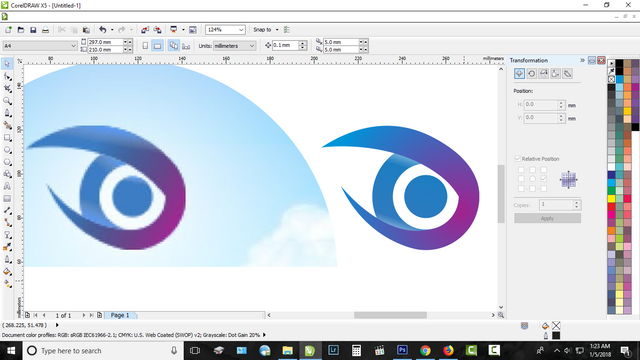Select the center anchor radio button
640x360 pixels.
(x=532, y=179)
